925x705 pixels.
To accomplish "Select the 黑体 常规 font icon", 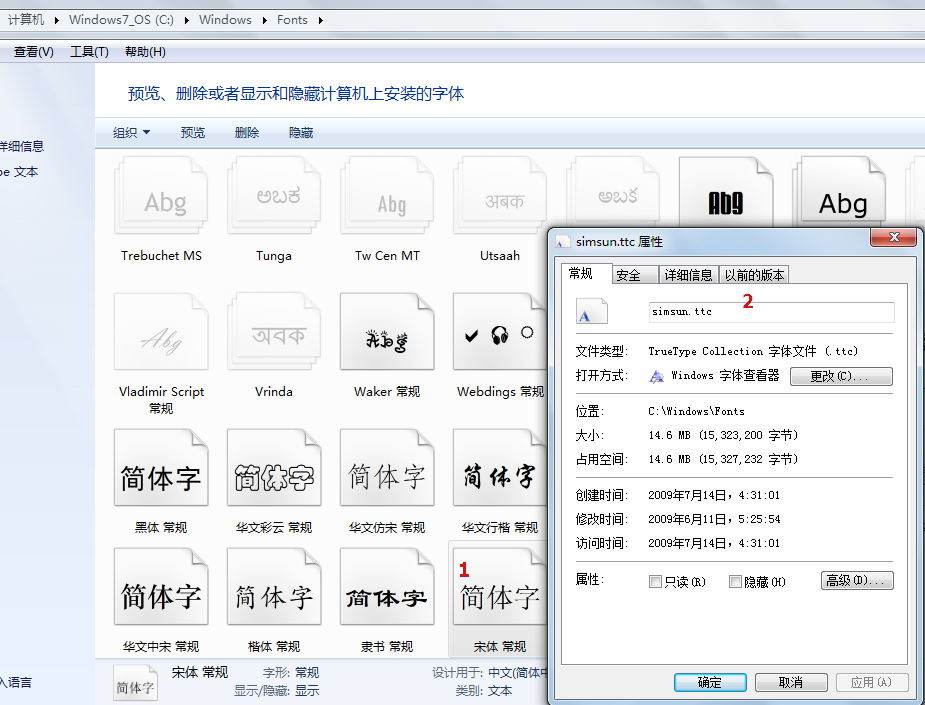I will click(x=161, y=467).
